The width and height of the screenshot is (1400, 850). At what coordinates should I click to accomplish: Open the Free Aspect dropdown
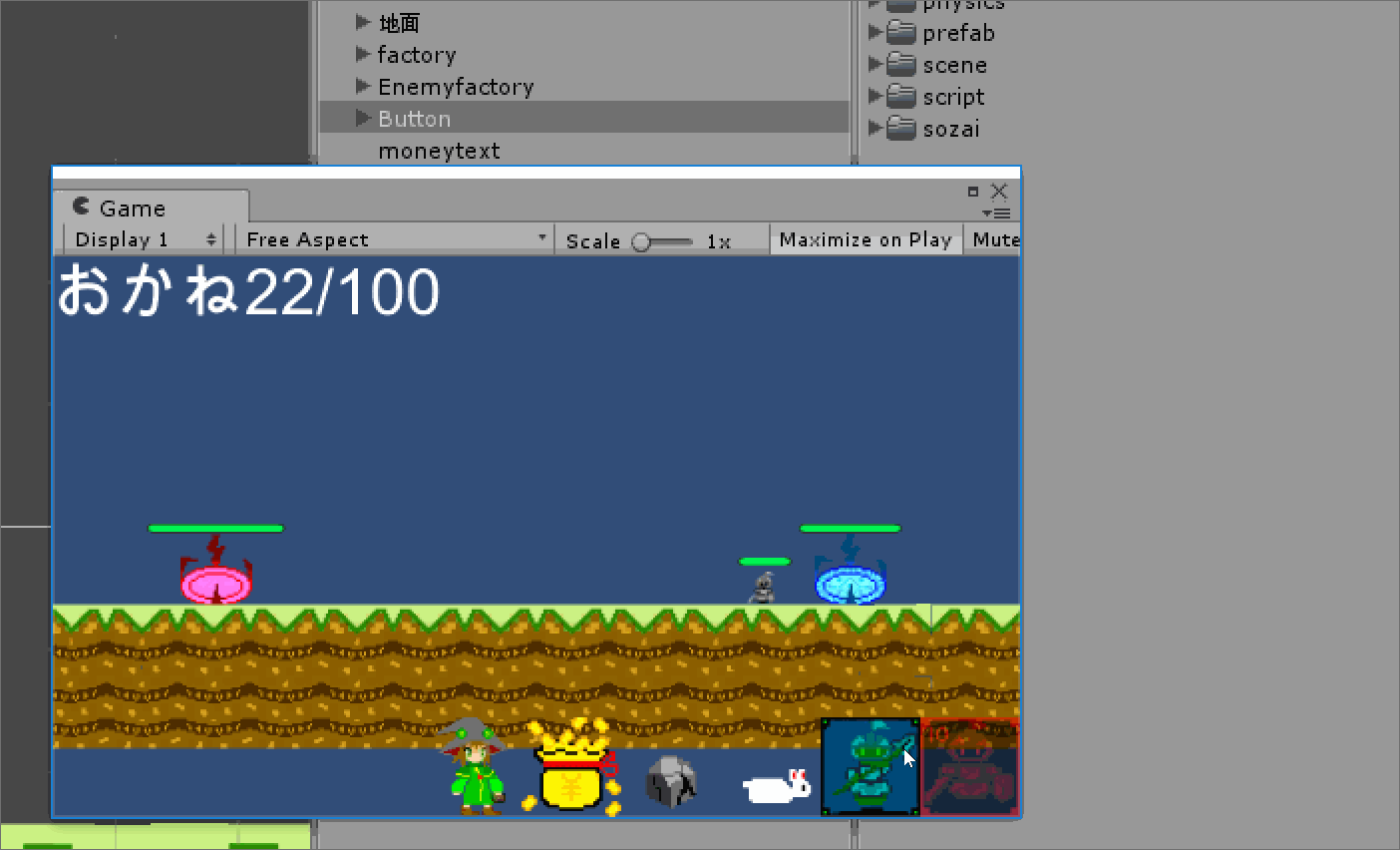pos(396,240)
